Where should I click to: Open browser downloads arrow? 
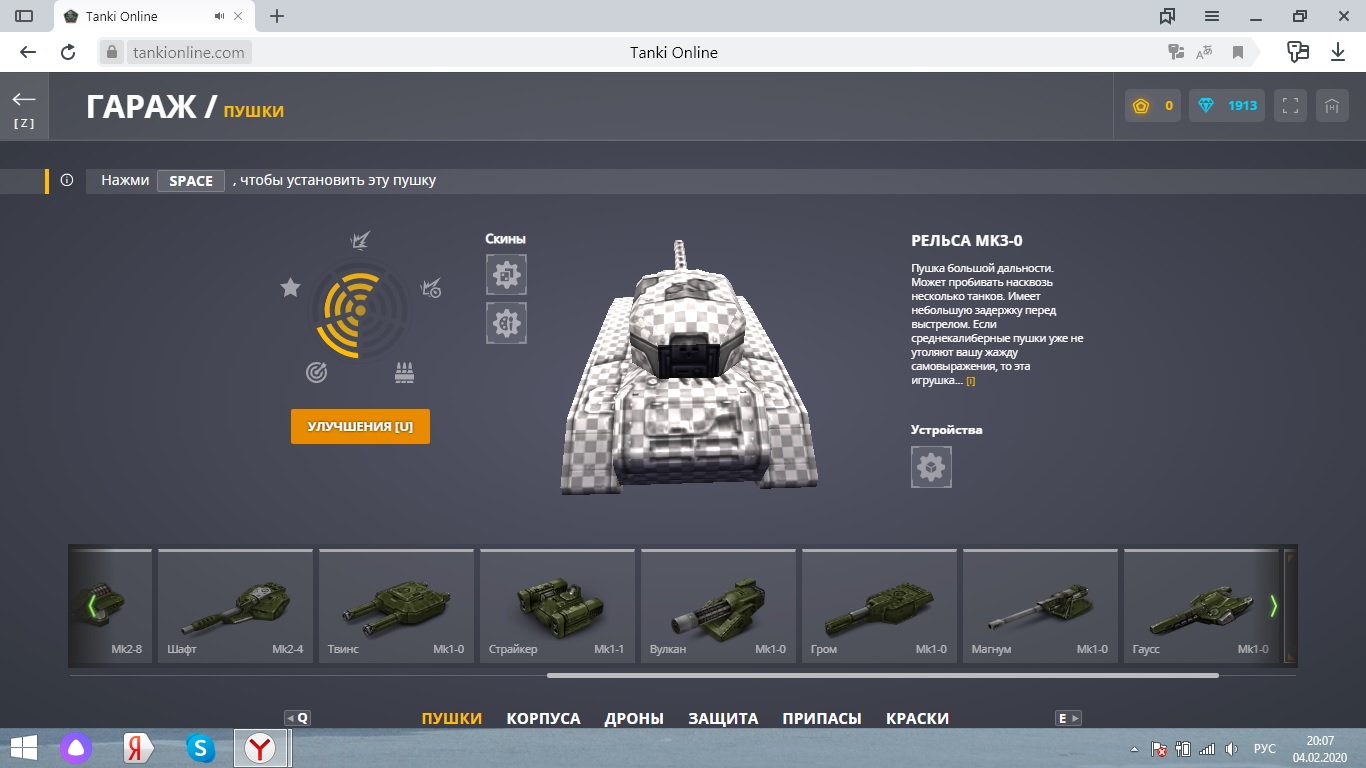click(1337, 52)
